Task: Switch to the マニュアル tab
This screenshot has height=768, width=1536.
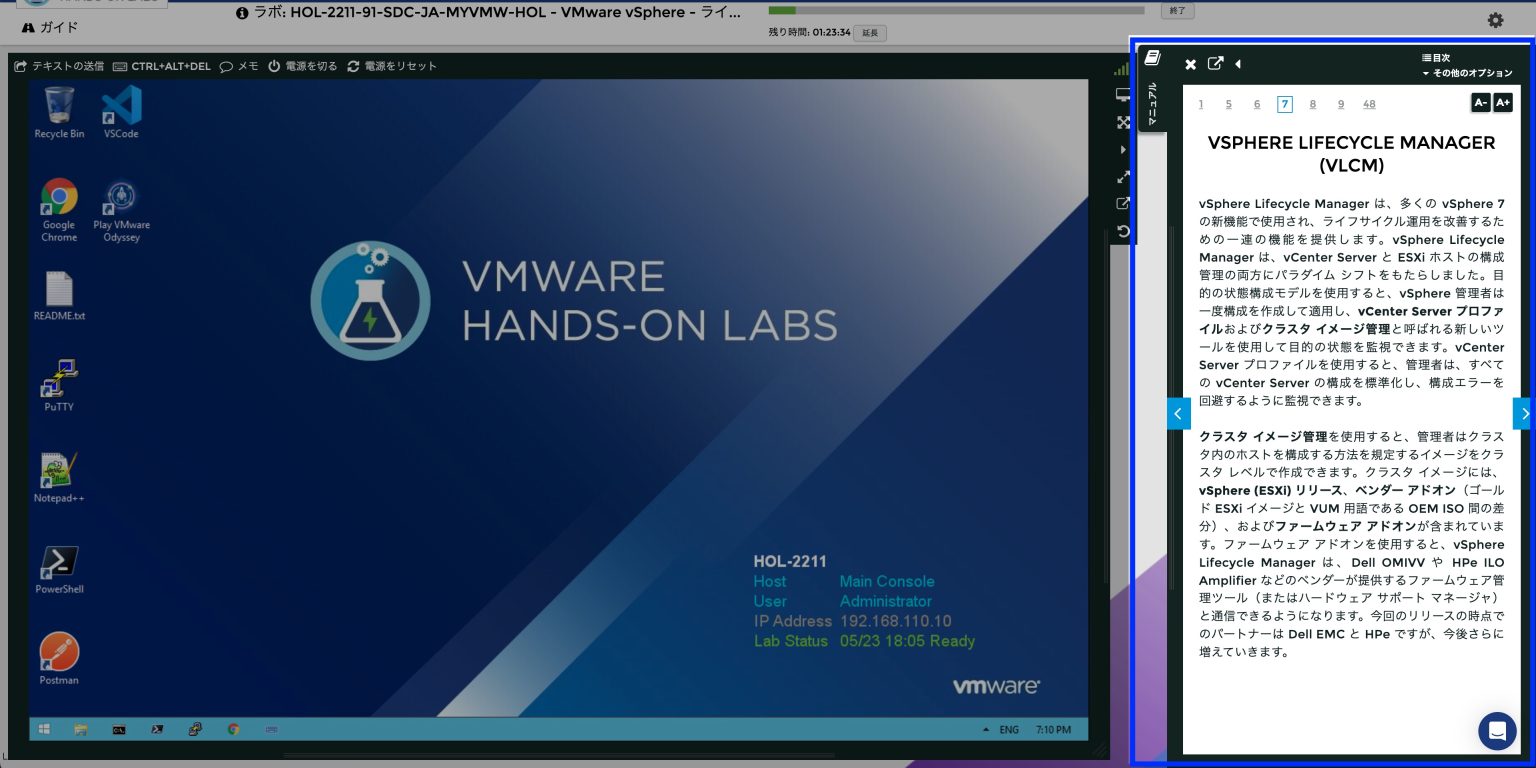Action: (x=1152, y=100)
